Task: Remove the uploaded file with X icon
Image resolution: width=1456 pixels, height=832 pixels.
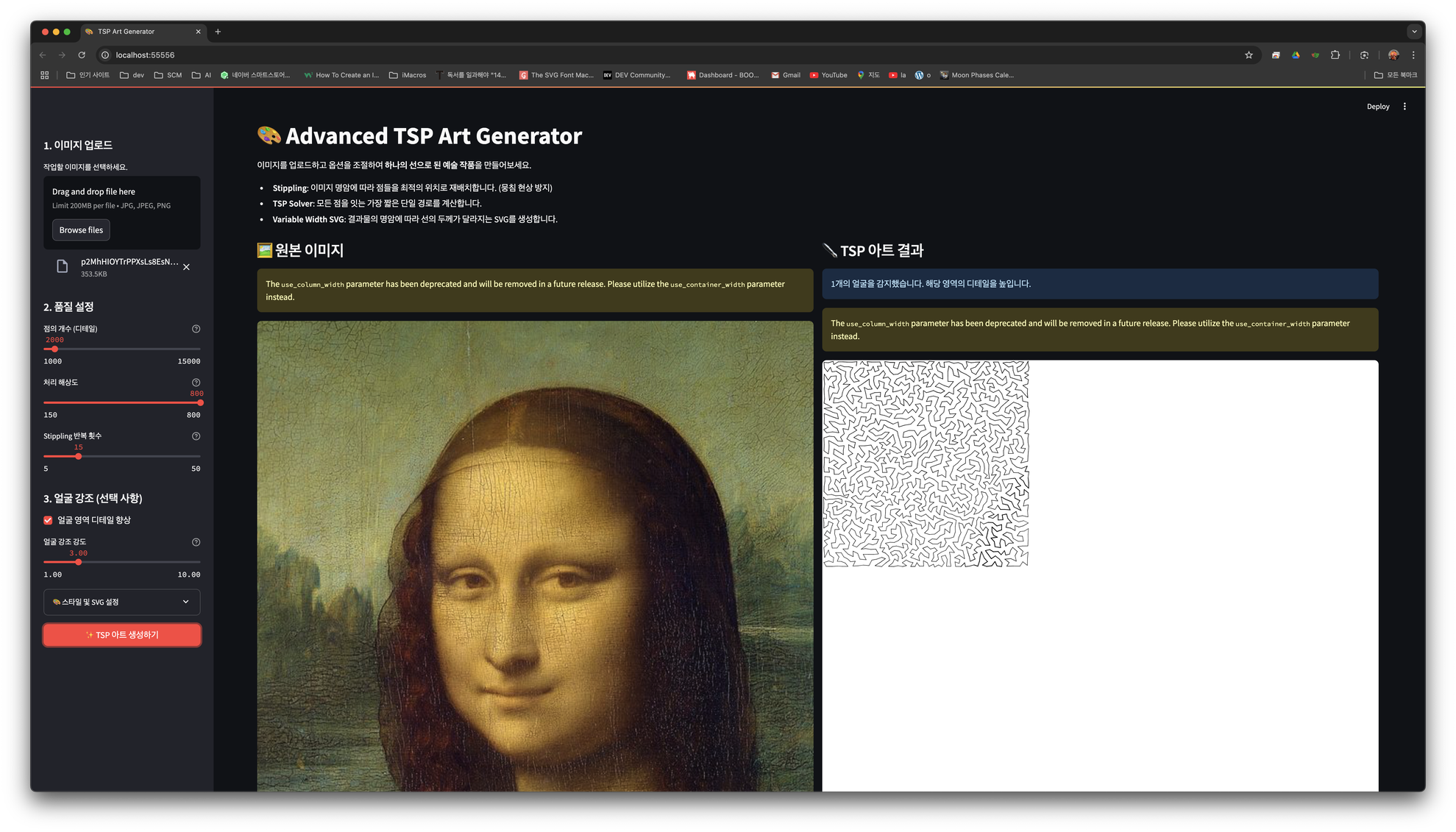Action: (x=186, y=267)
